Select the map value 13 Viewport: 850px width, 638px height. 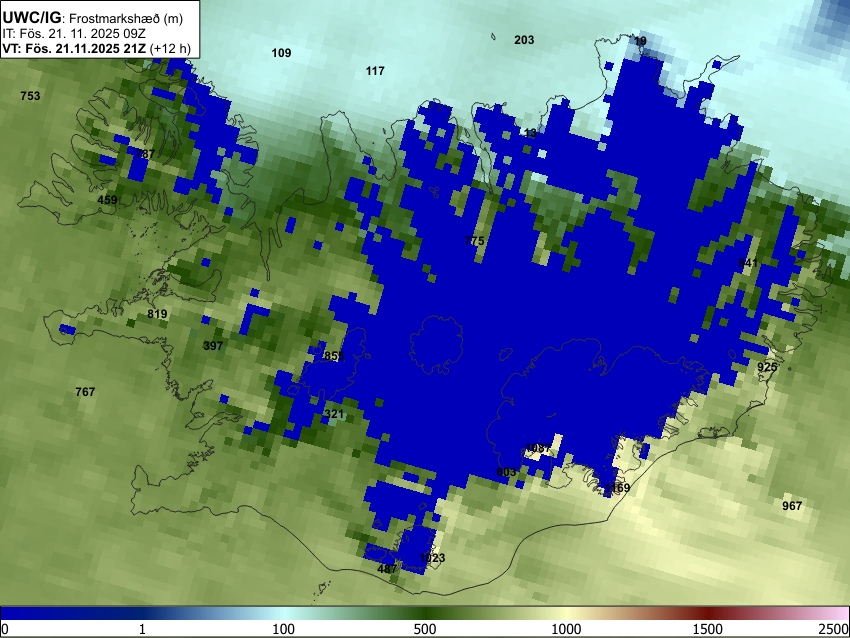[x=531, y=133]
